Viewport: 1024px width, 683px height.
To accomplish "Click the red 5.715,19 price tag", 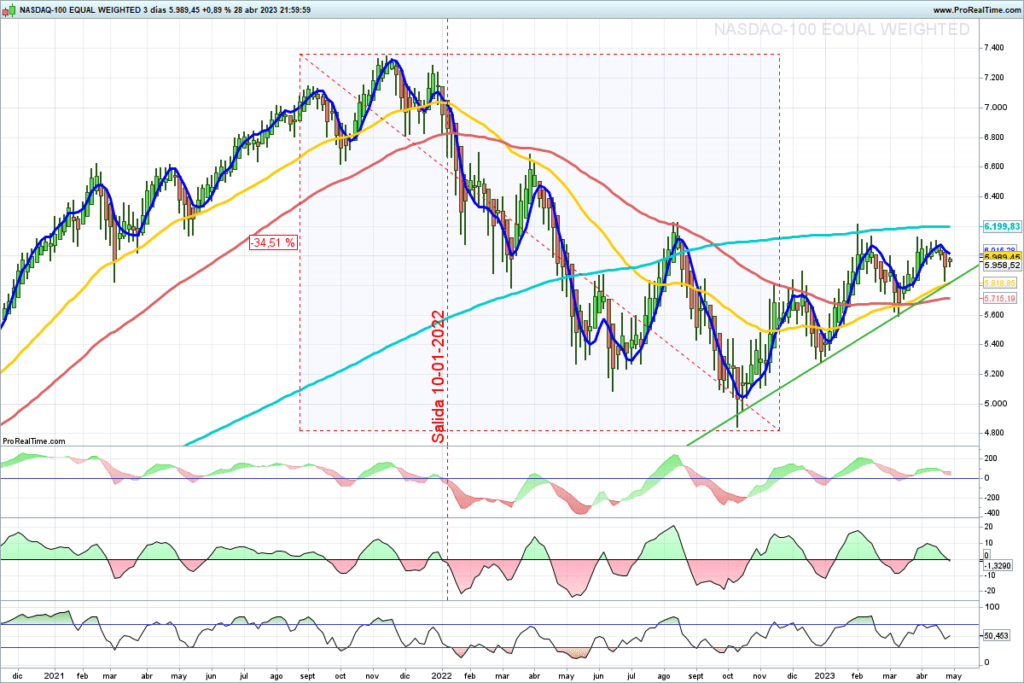I will 1000,298.
